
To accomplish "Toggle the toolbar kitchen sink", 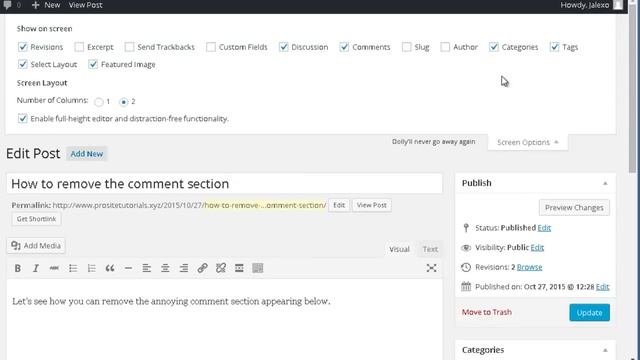I will point(258,268).
